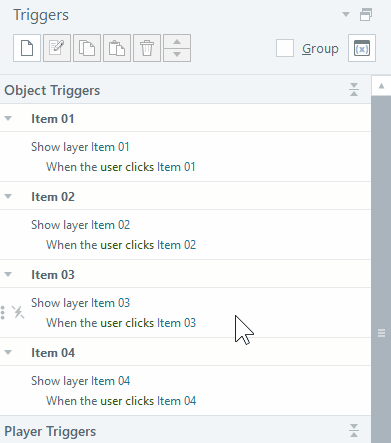391x443 pixels.
Task: Click object link Item 02 after 'user clicks'
Action: (176, 245)
